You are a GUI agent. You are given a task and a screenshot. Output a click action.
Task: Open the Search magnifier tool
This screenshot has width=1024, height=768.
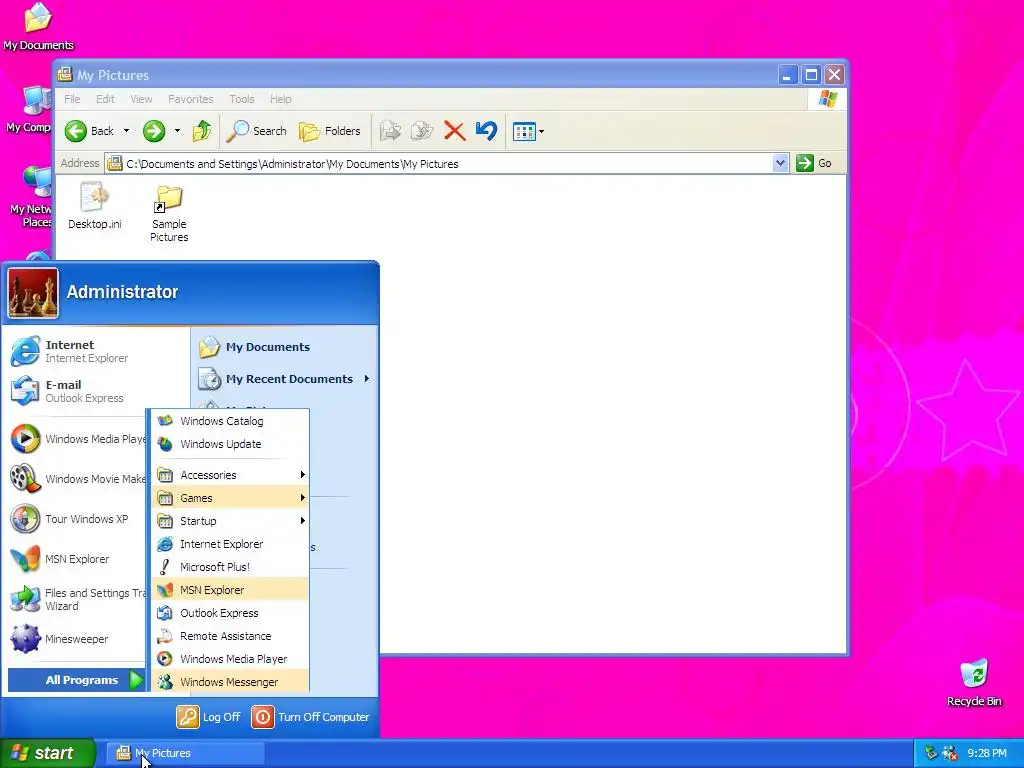coord(257,131)
